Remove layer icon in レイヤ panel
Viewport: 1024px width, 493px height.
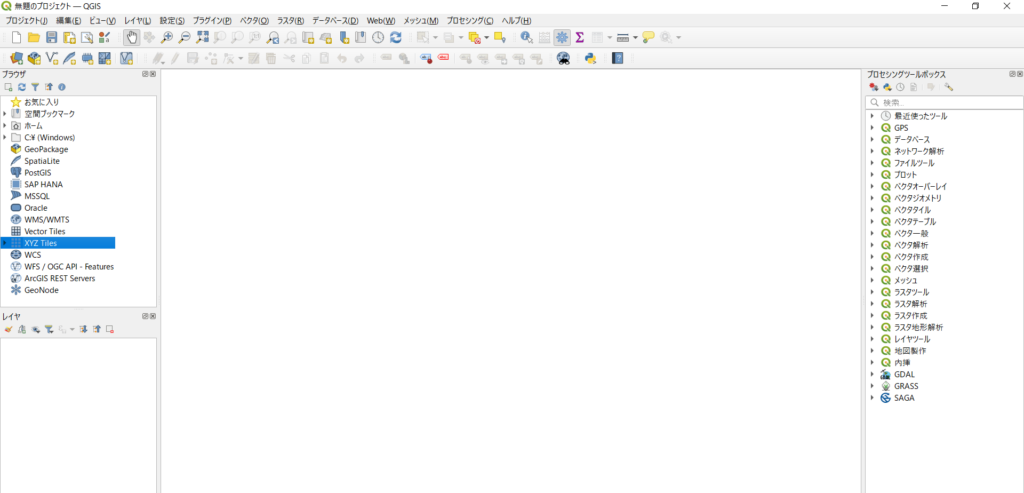(110, 329)
